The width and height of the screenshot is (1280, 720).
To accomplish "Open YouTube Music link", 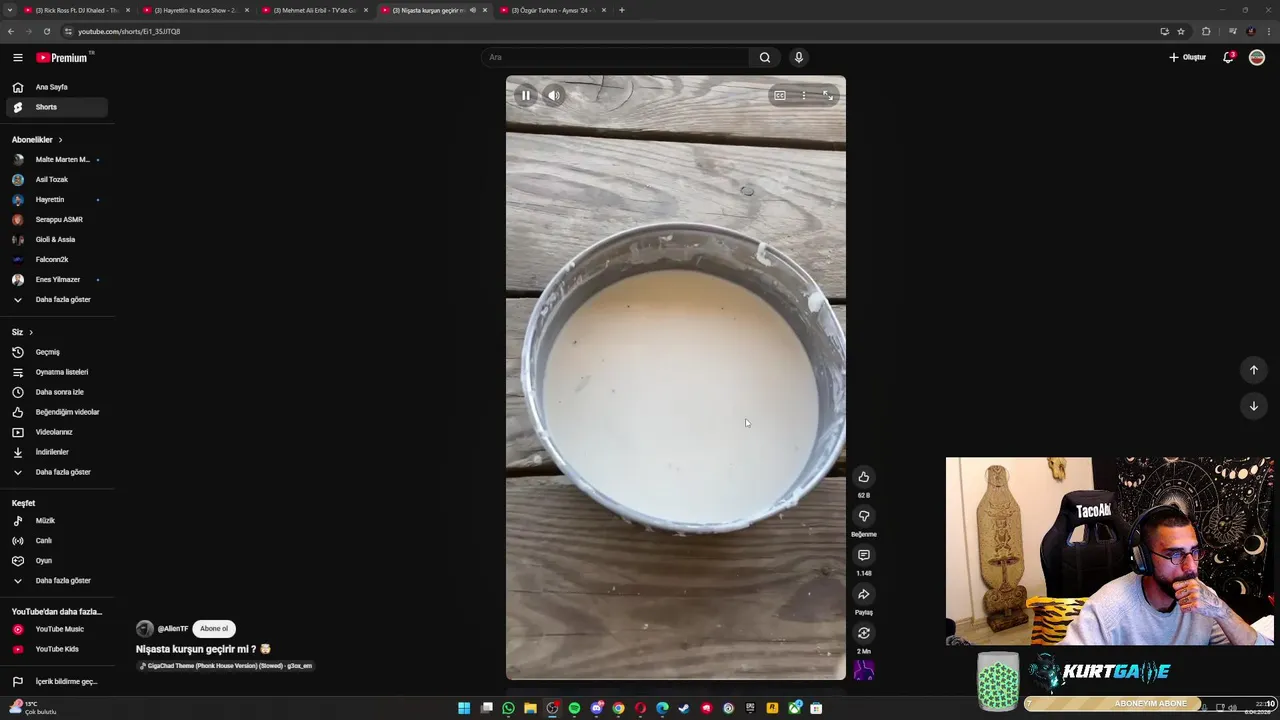I will coord(57,629).
